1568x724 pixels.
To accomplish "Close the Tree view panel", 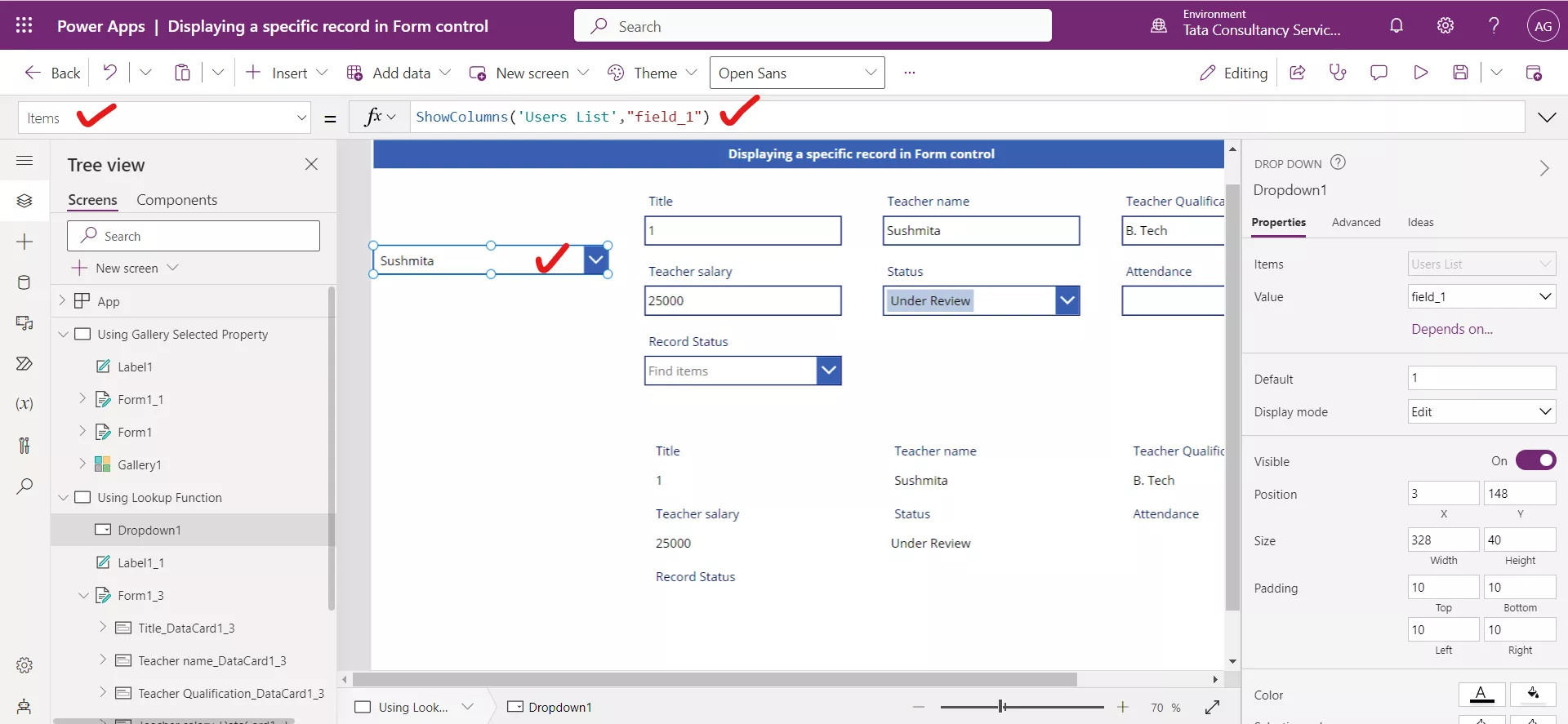I will tap(311, 164).
